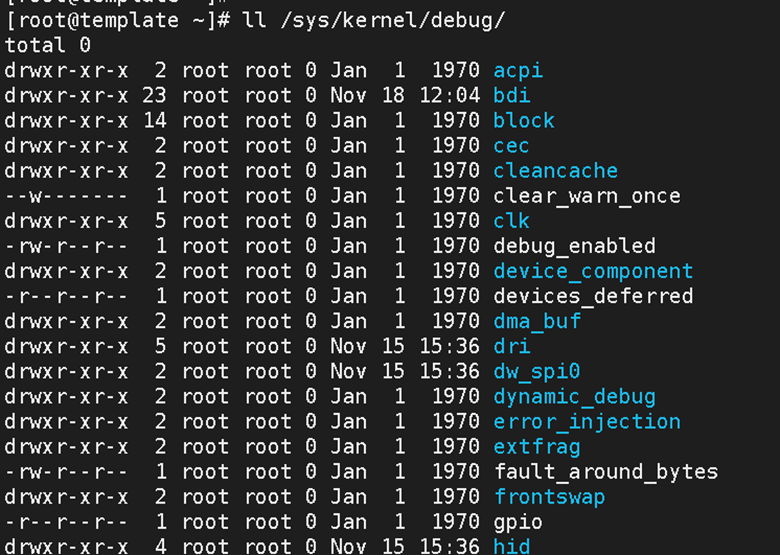
Task: Select the dynamic_debug directory name
Action: [x=575, y=397]
